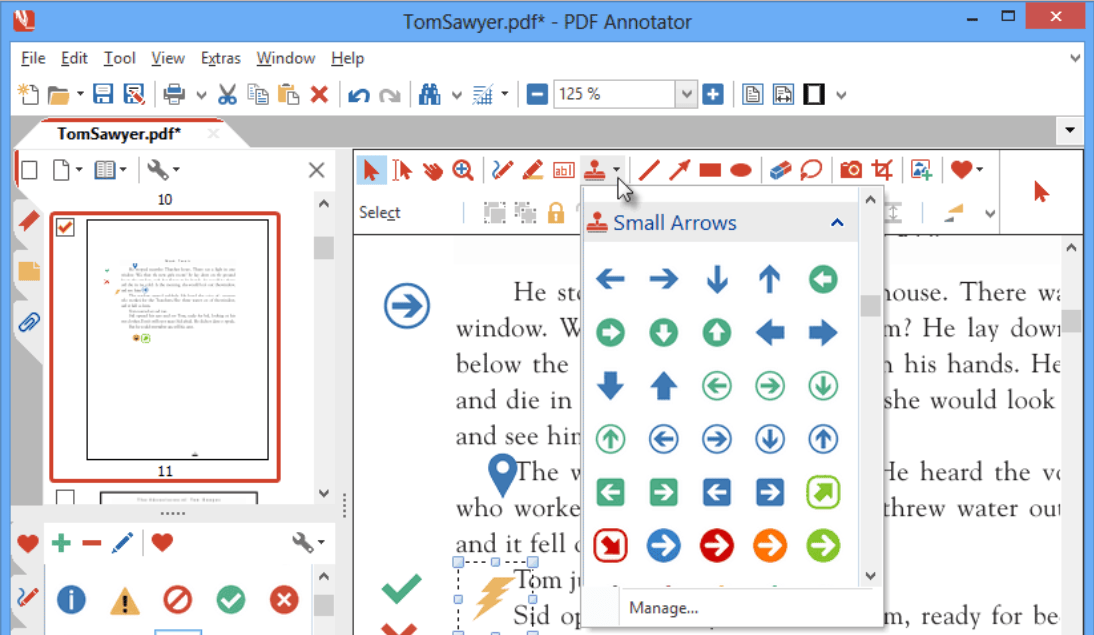Click the stamp popup vertical scrollbar thumb
Screen dimensions: 1094x635
[870, 306]
